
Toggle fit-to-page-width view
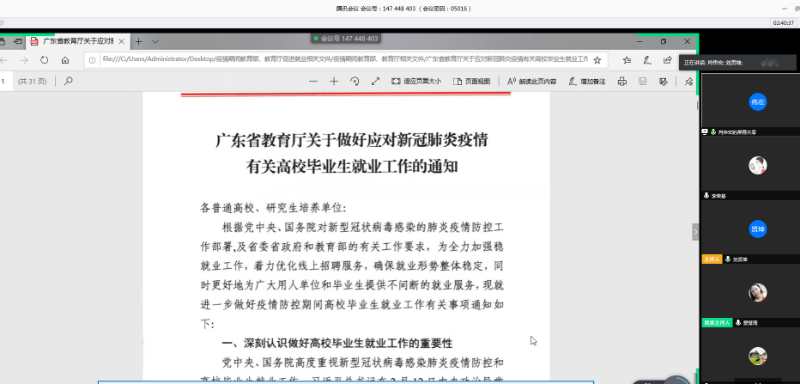416,81
